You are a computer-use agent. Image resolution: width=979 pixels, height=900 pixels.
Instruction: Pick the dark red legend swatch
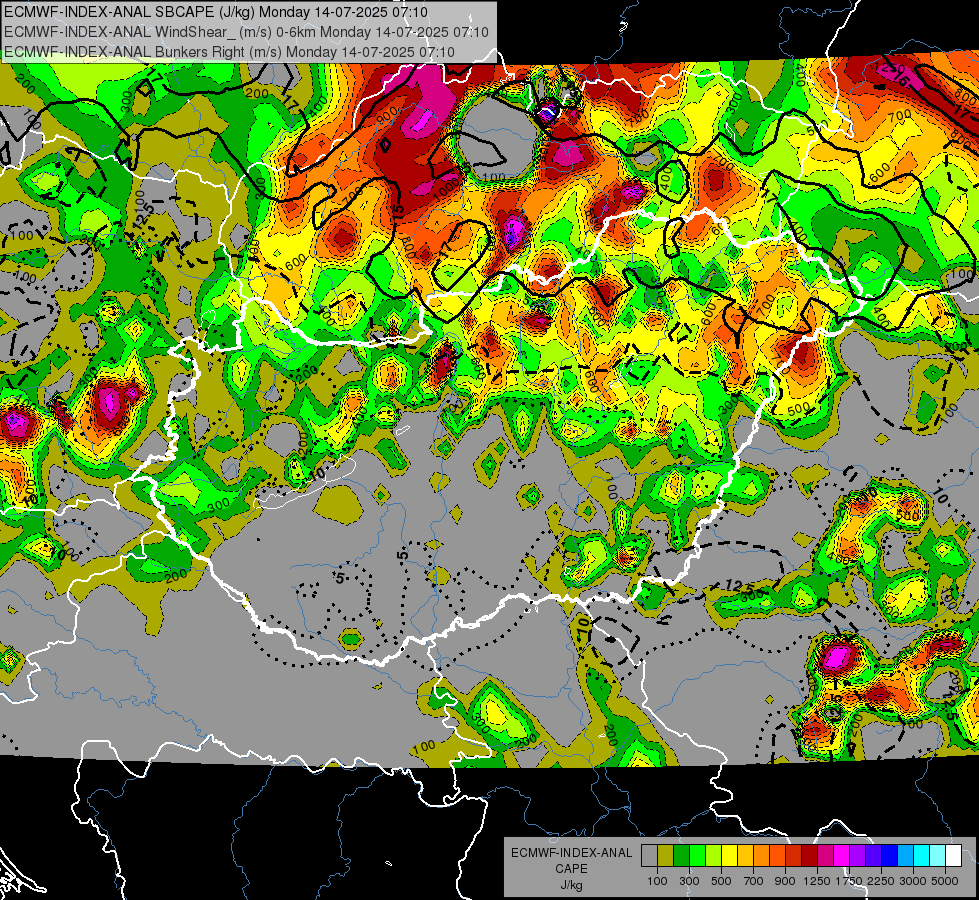point(809,856)
